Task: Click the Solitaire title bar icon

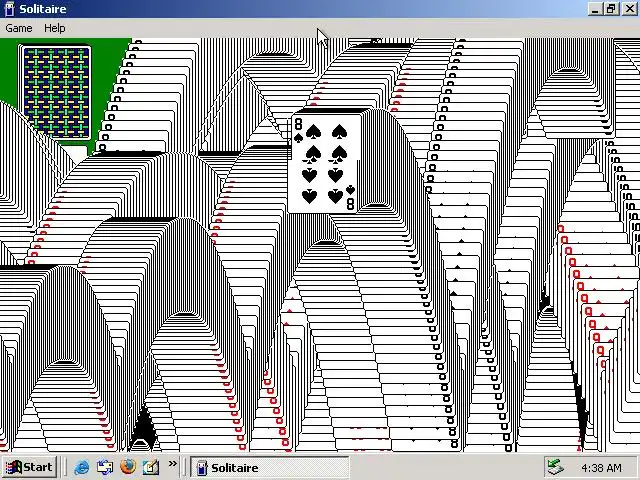Action: (x=9, y=9)
